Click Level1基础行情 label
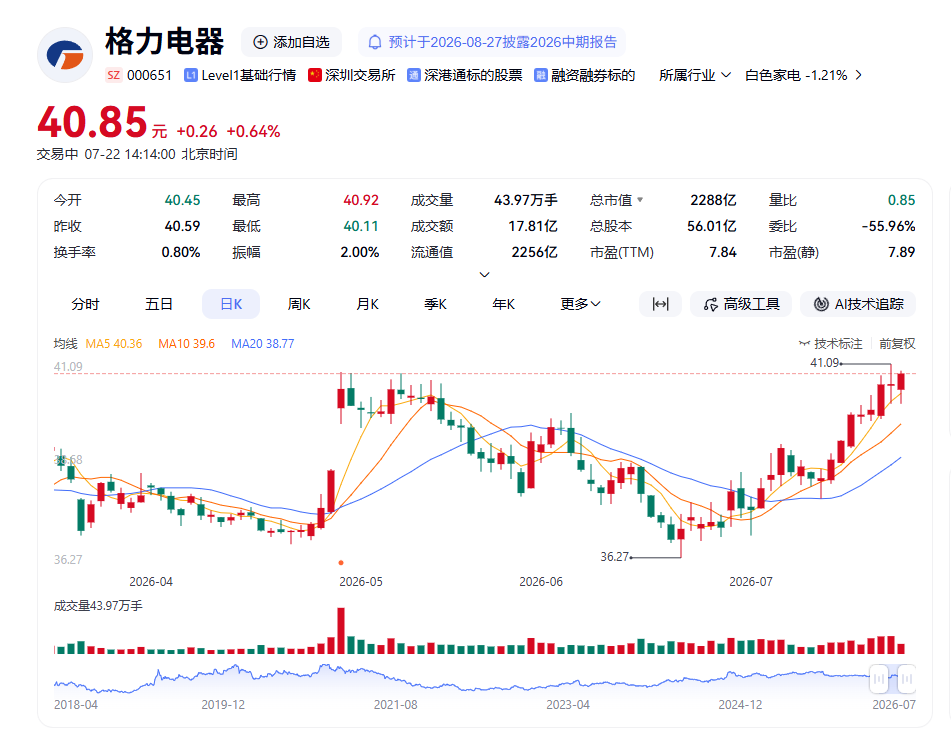The image size is (951, 737). [x=249, y=75]
